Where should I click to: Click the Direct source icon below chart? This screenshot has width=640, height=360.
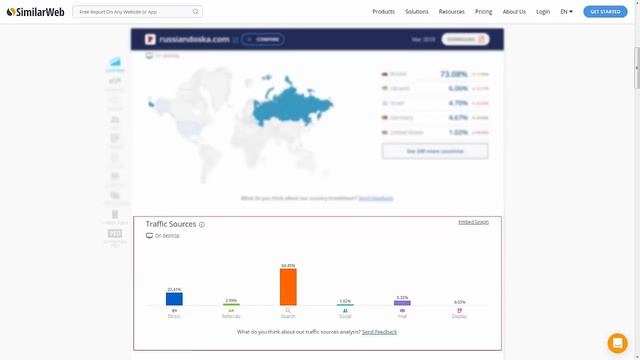(174, 311)
